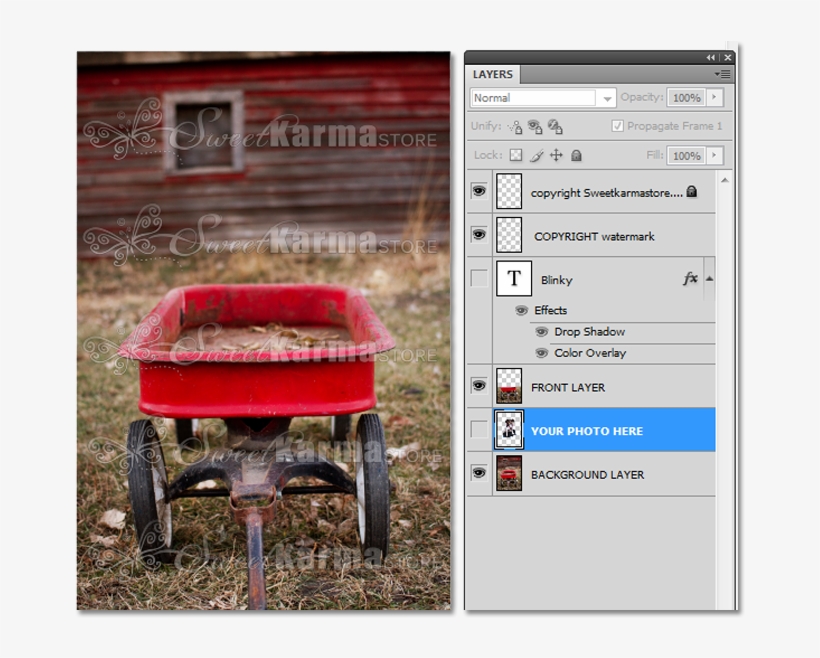
Task: Select the FRONT LAYER name
Action: pyautogui.click(x=568, y=388)
